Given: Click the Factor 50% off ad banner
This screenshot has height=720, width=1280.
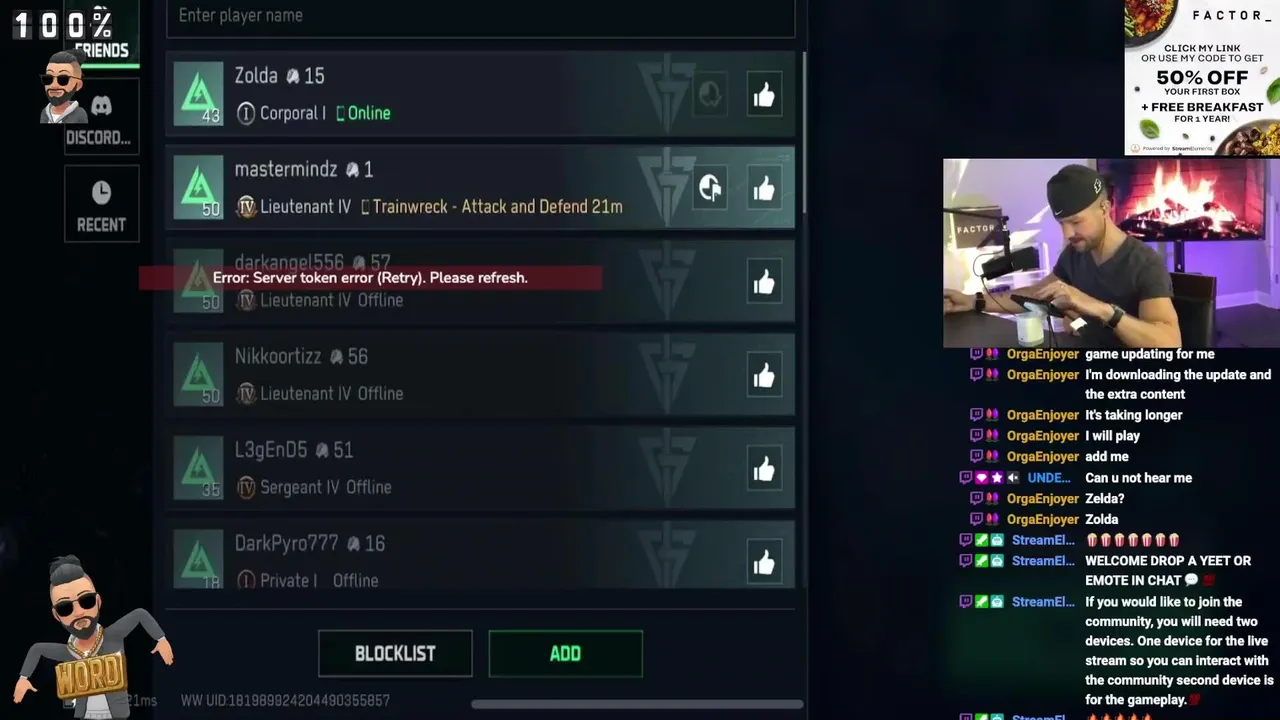Looking at the screenshot, I should tap(1202, 78).
